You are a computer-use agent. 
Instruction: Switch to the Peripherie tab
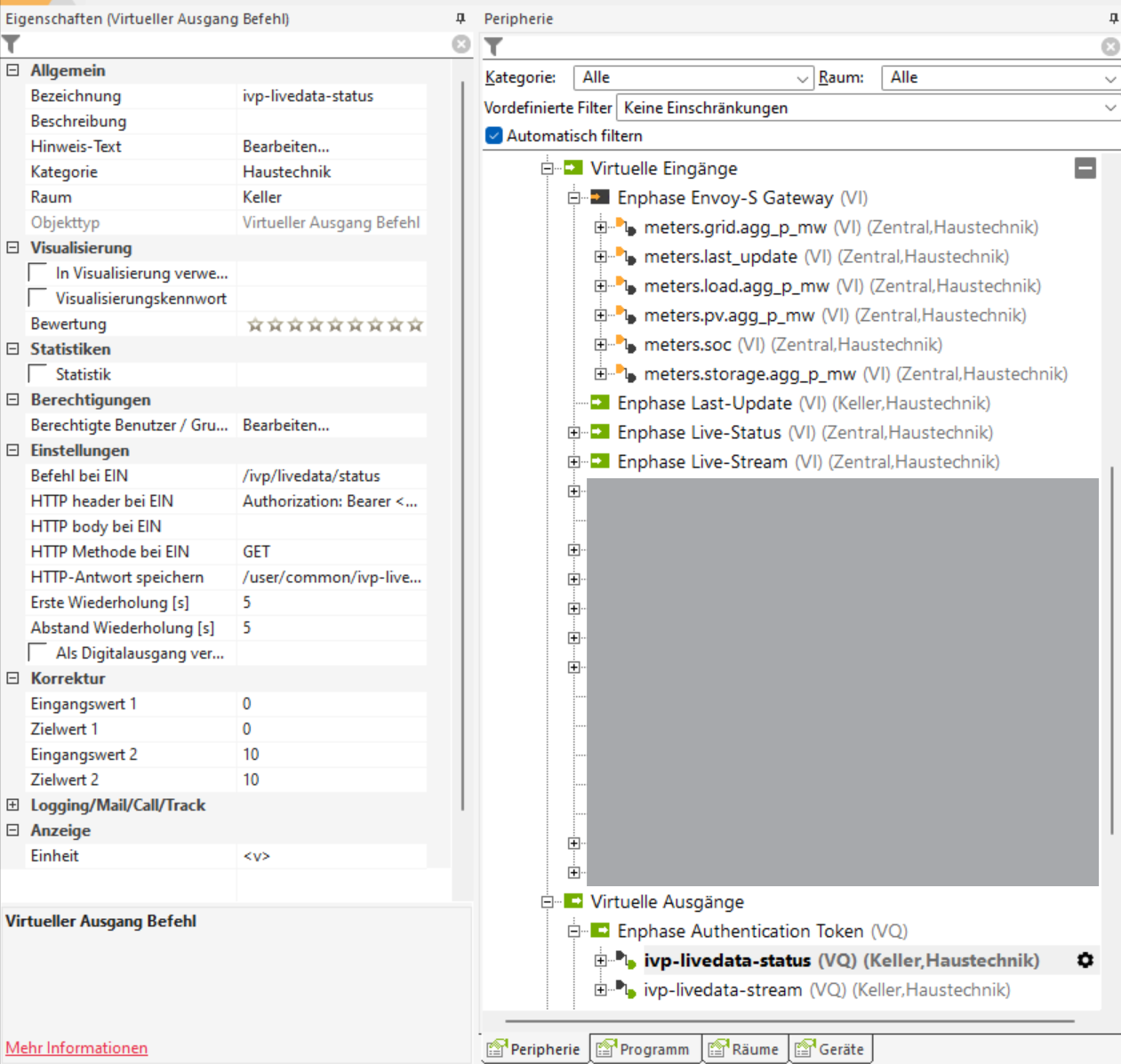534,1049
